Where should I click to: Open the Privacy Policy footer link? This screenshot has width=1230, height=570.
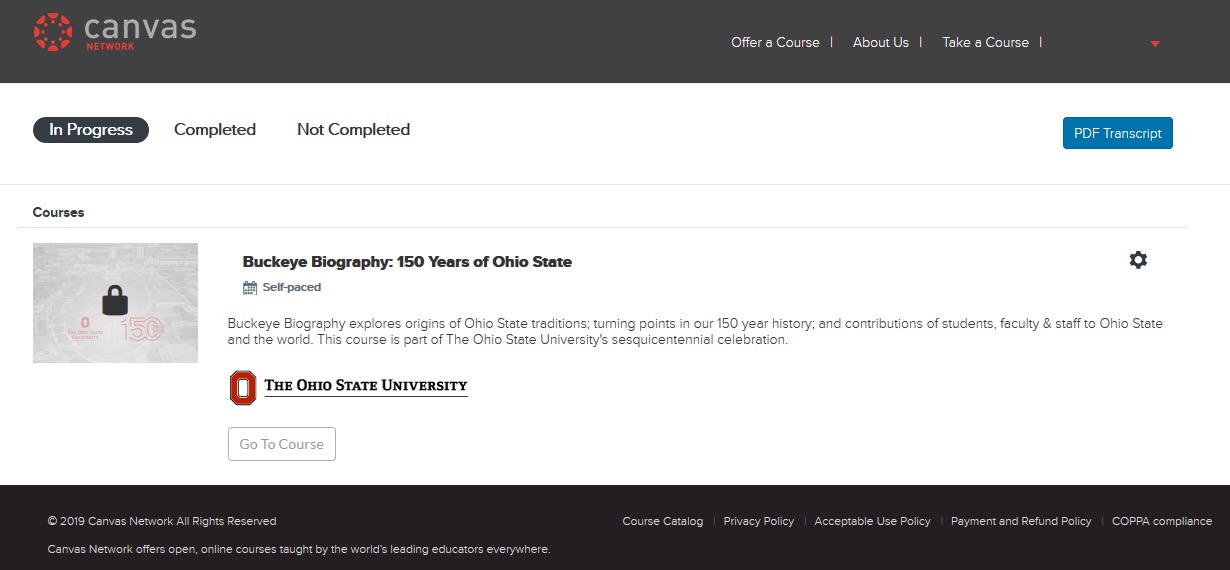759,521
